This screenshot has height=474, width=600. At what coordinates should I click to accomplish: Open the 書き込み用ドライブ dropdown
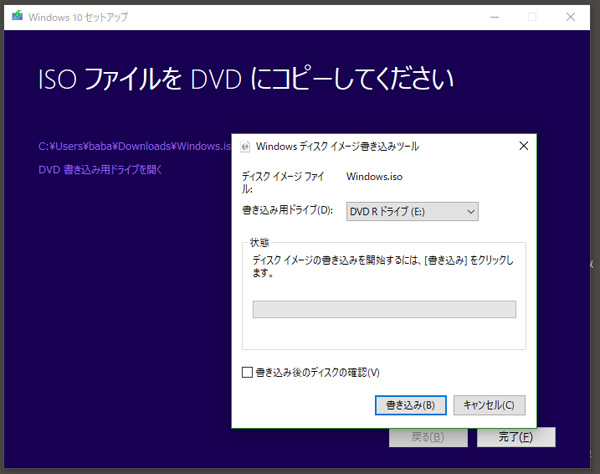point(412,212)
